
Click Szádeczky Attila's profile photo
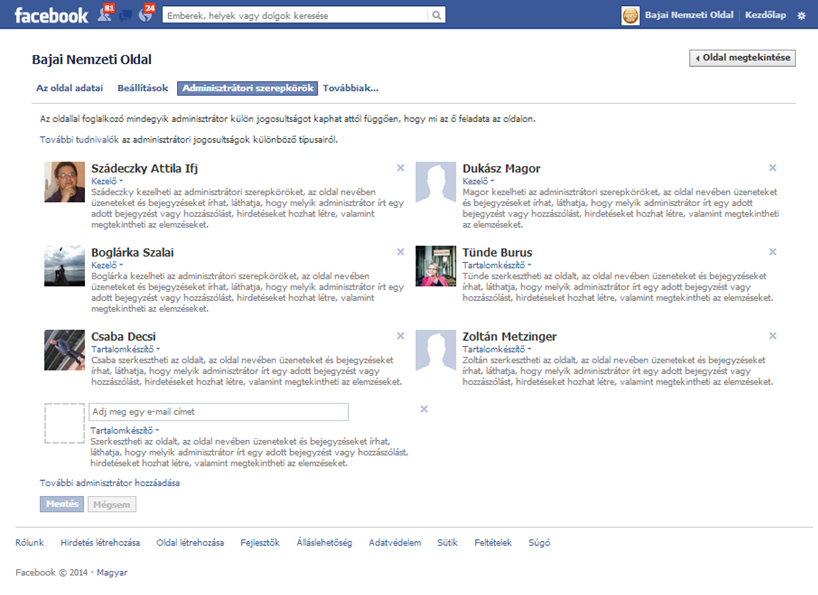click(x=65, y=182)
